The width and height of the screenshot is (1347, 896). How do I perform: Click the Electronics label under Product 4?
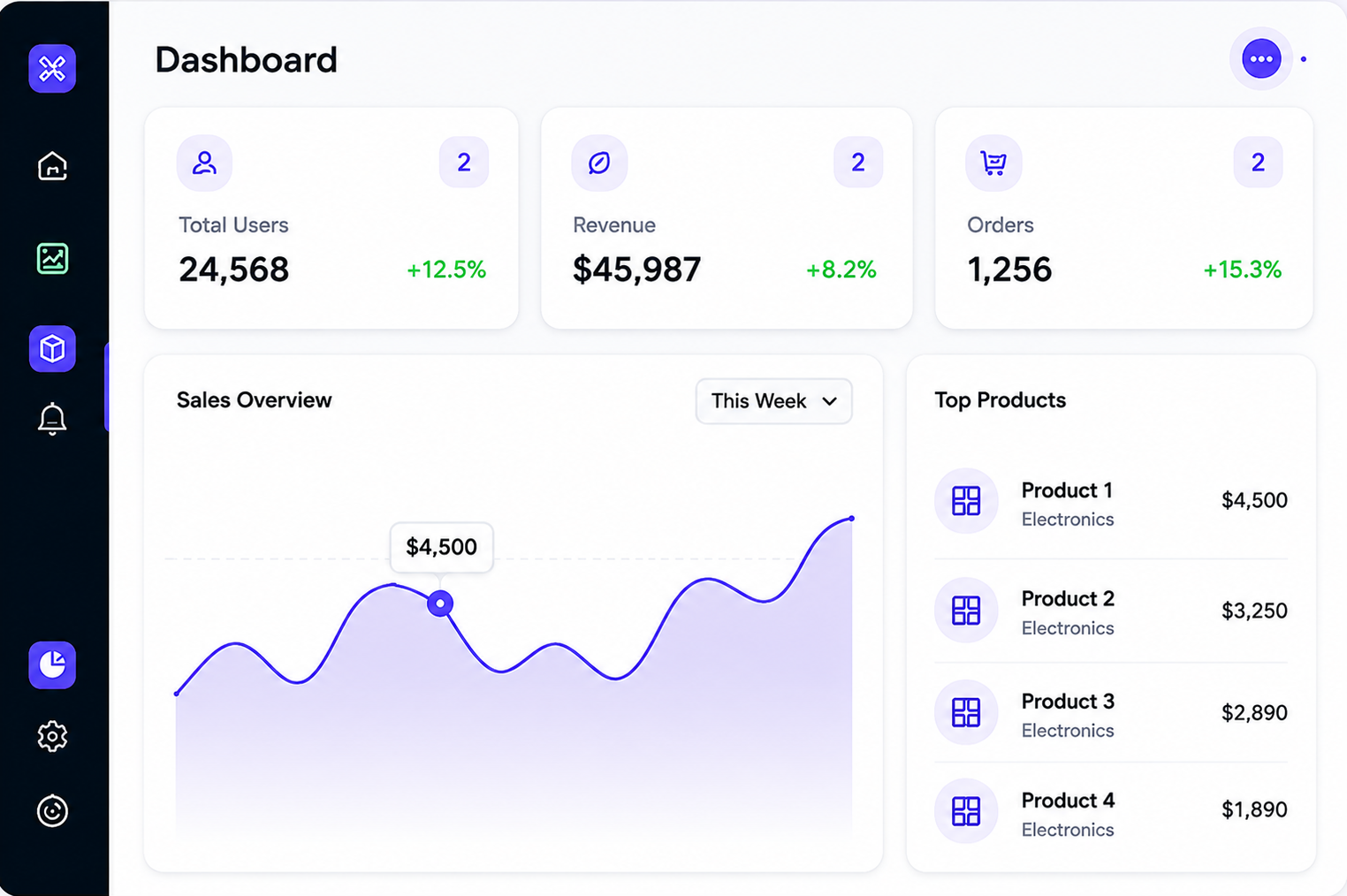tap(1068, 830)
